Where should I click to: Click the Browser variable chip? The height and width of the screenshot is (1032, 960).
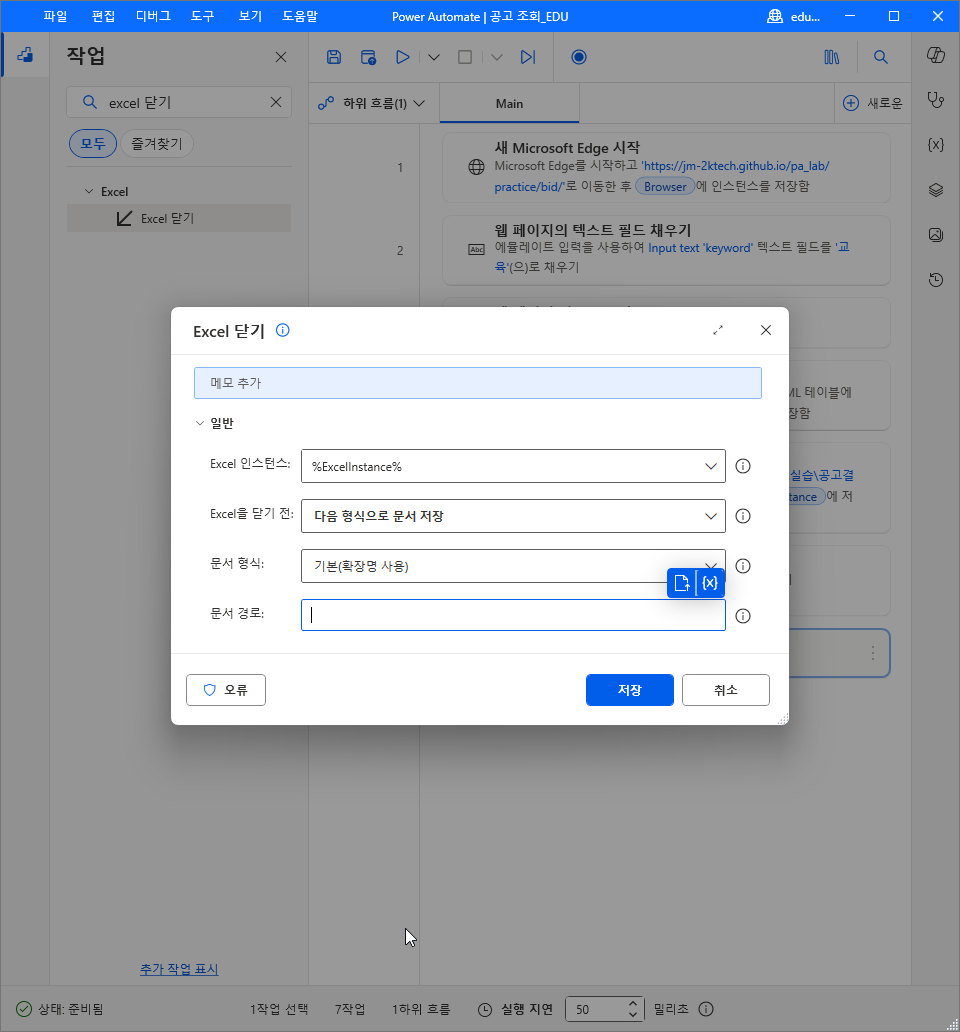665,186
